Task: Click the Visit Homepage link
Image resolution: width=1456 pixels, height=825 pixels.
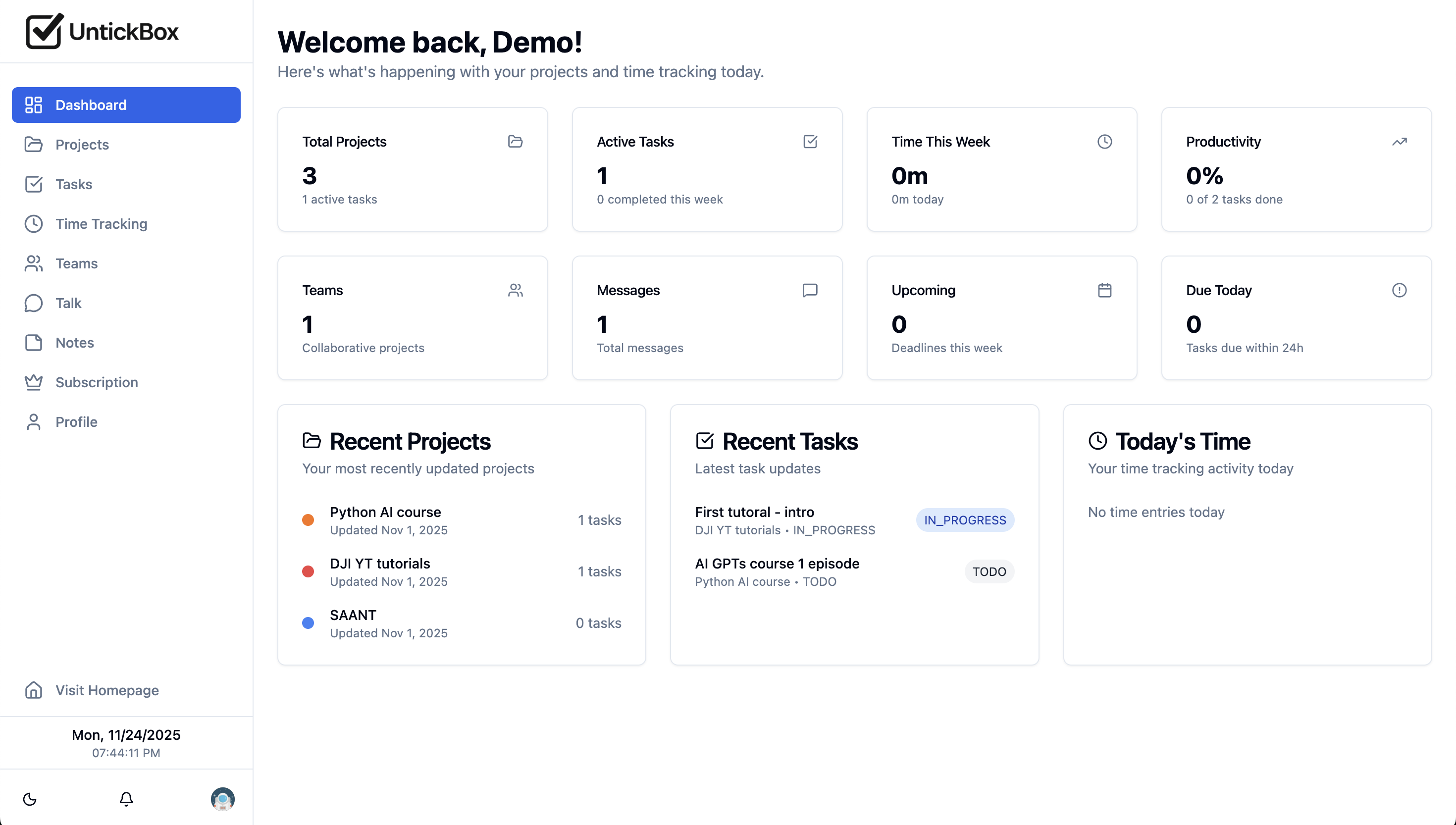Action: click(x=106, y=690)
